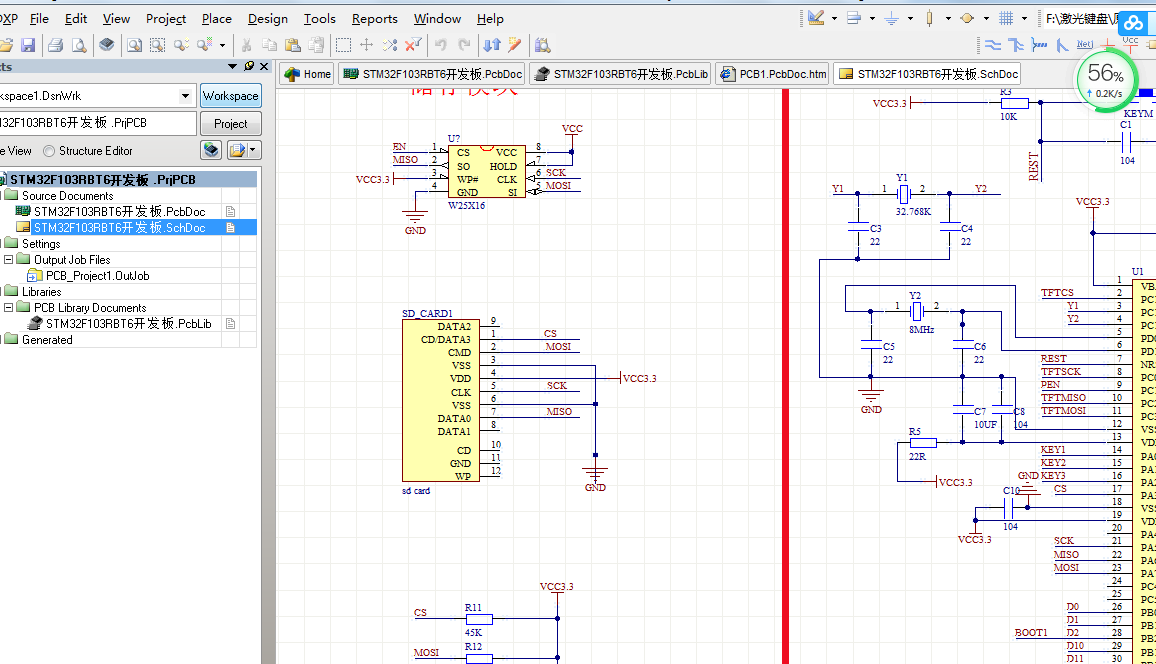Collapse the Output Job Files tree node
This screenshot has height=664, width=1156.
9,259
